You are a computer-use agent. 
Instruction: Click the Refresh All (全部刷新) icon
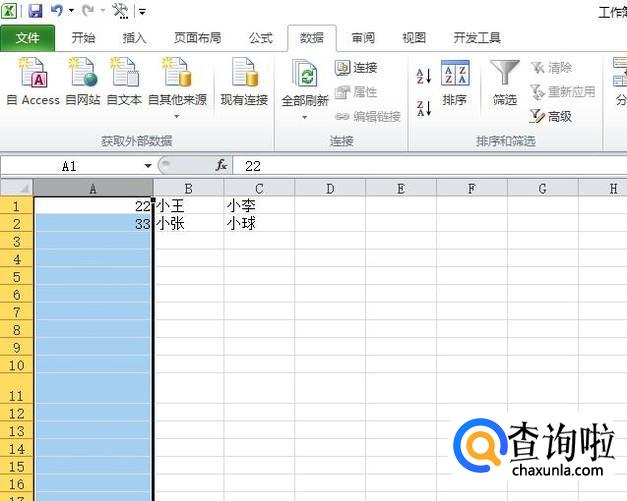[x=305, y=73]
